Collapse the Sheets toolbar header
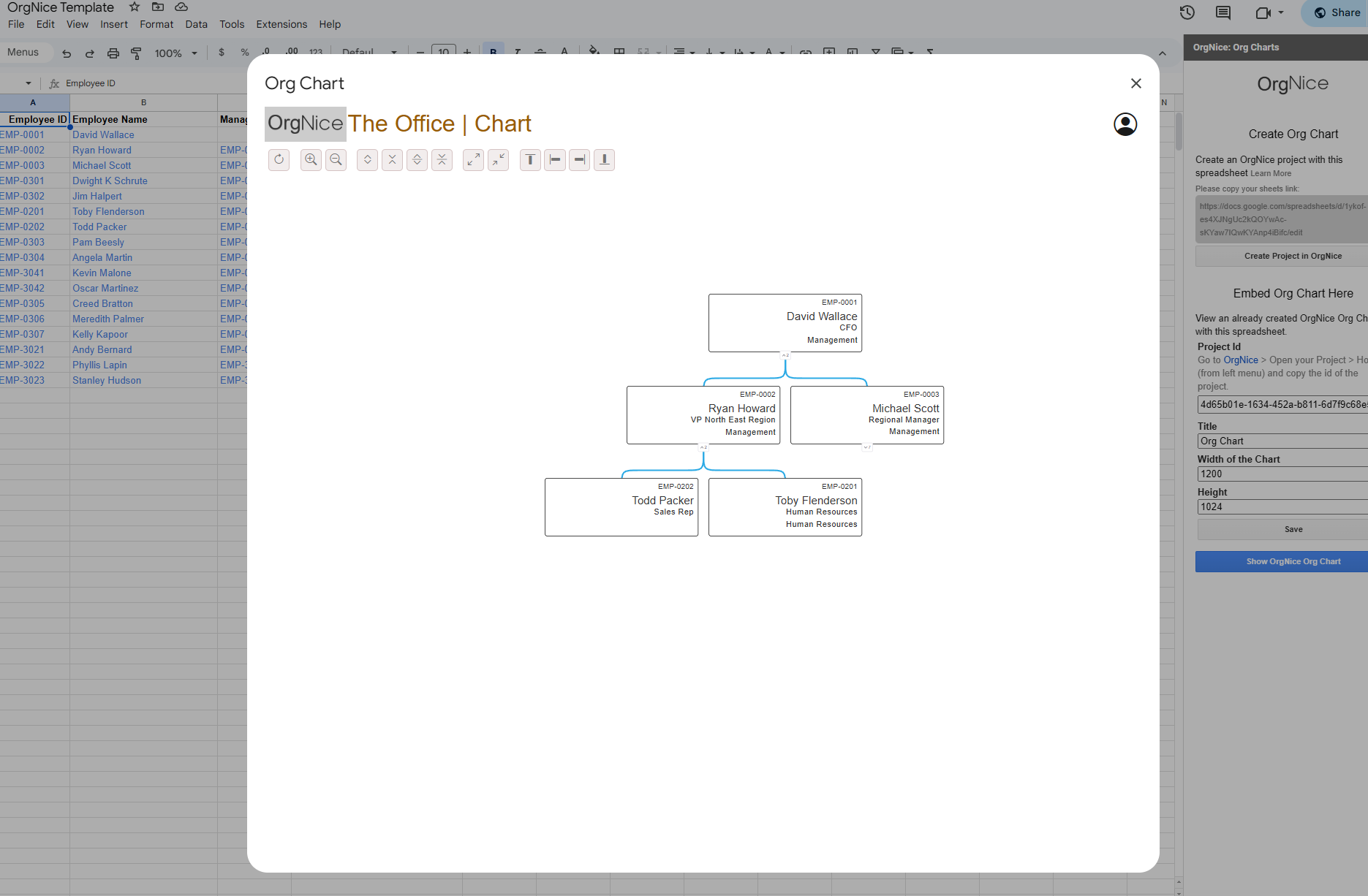Image resolution: width=1368 pixels, height=896 pixels. [x=1163, y=53]
